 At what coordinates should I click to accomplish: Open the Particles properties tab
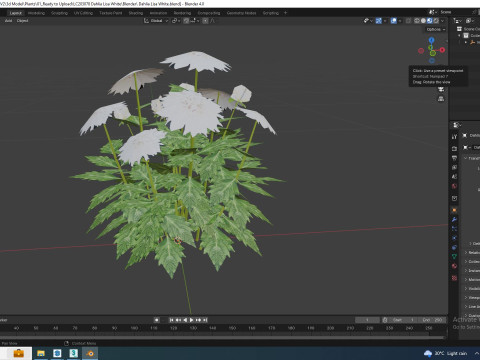[x=454, y=229]
